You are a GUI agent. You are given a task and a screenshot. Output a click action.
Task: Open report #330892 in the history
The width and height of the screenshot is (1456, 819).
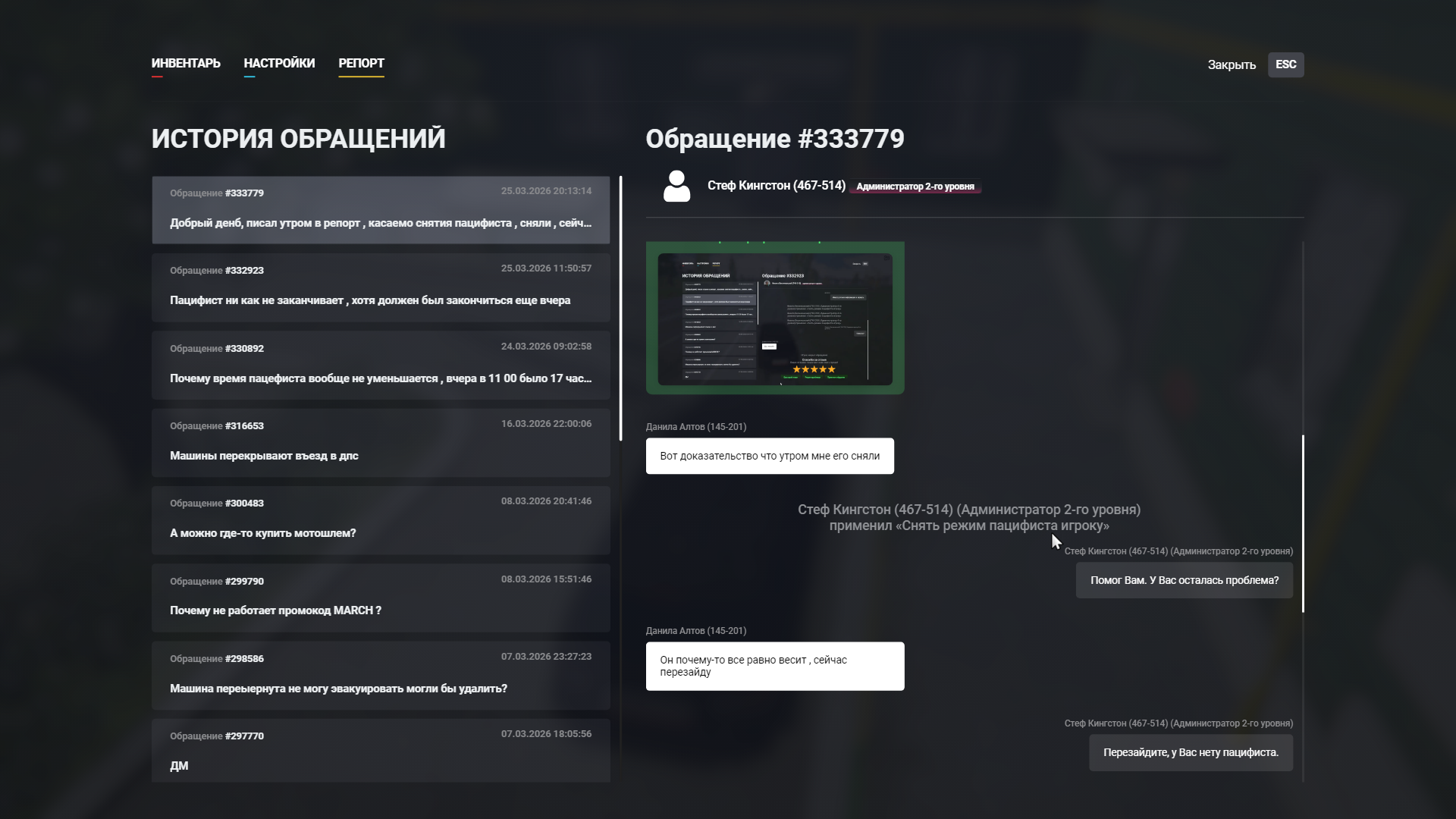click(x=381, y=366)
